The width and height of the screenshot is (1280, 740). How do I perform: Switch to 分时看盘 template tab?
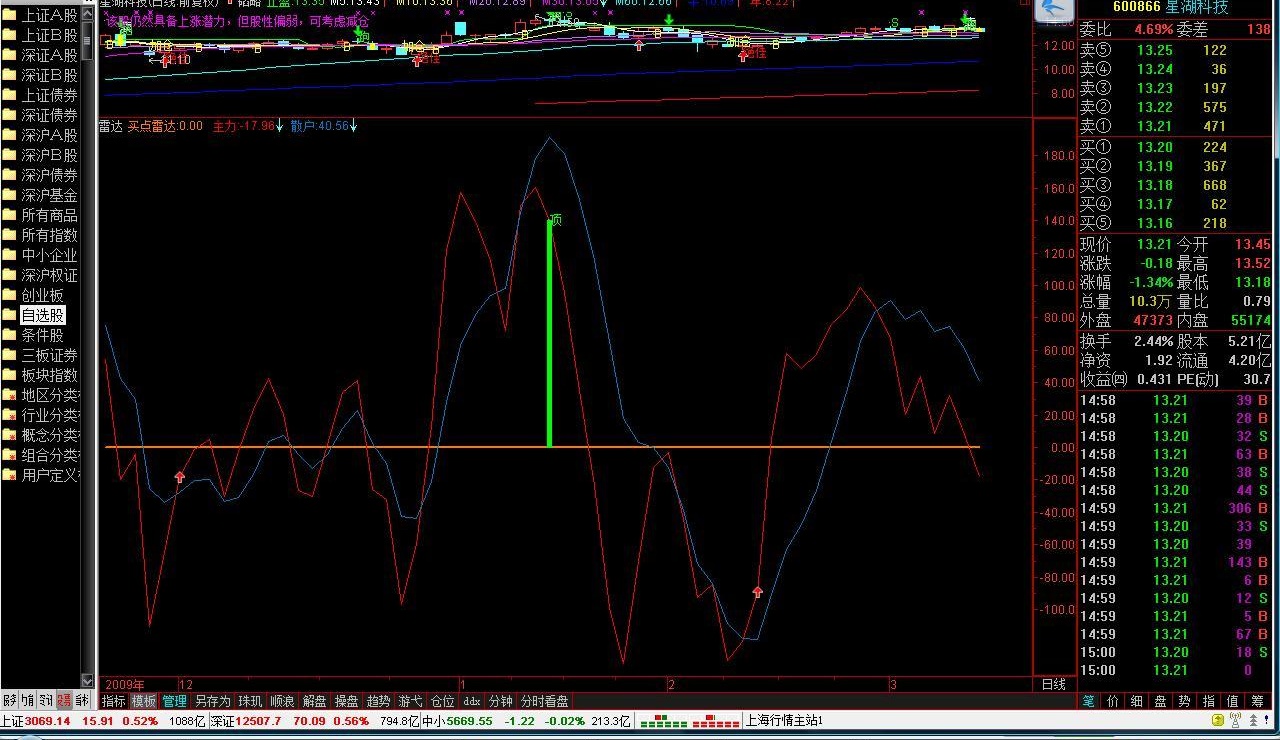point(544,701)
